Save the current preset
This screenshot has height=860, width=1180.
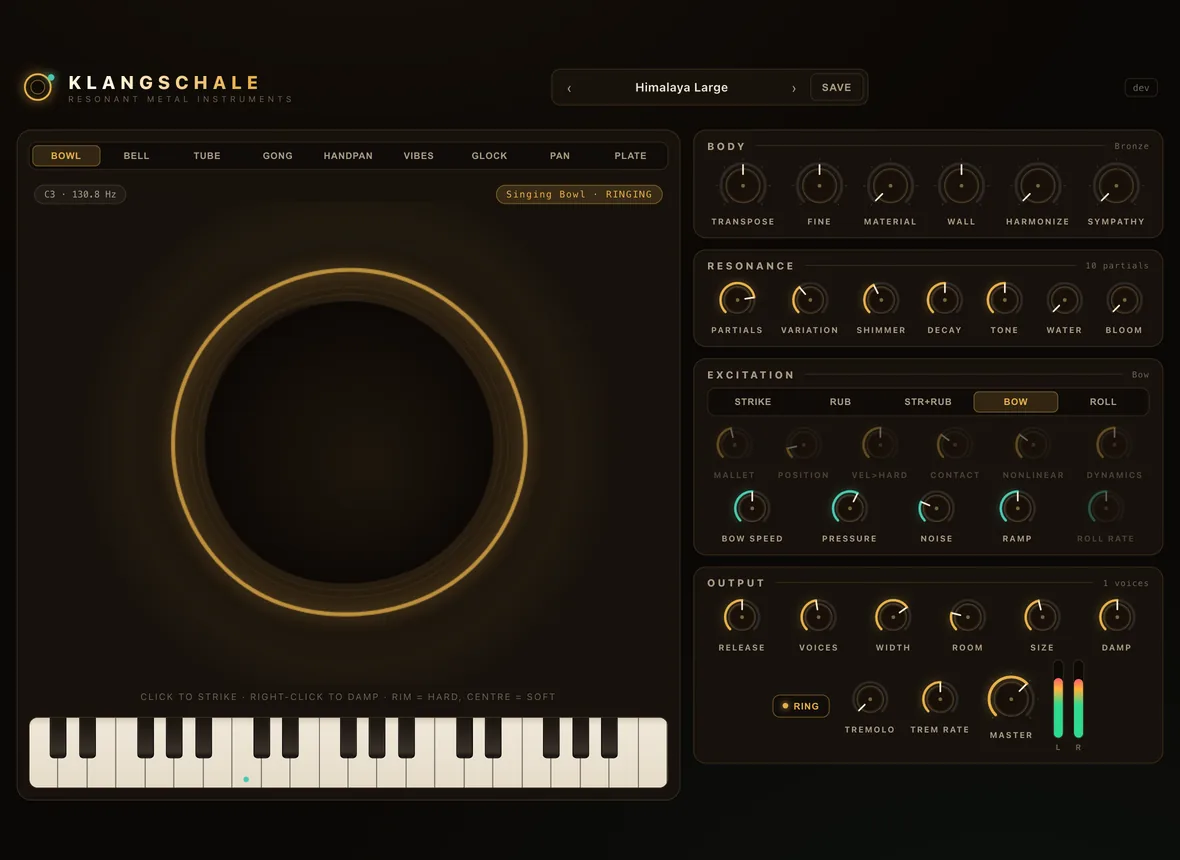(x=836, y=87)
